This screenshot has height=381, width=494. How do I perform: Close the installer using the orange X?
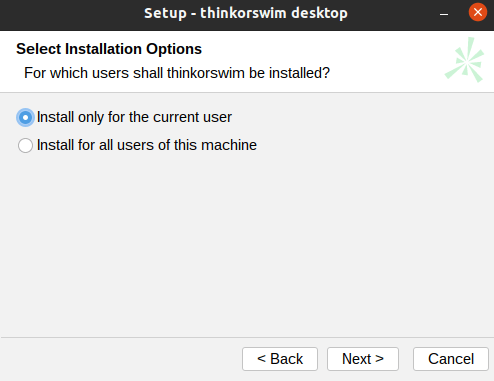click(x=478, y=12)
